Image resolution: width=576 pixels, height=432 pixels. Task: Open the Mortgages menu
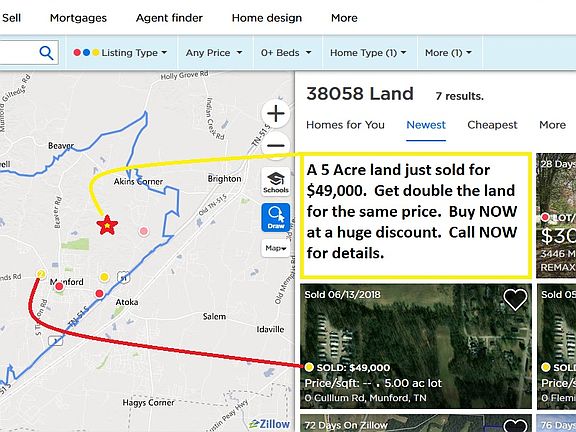point(78,18)
